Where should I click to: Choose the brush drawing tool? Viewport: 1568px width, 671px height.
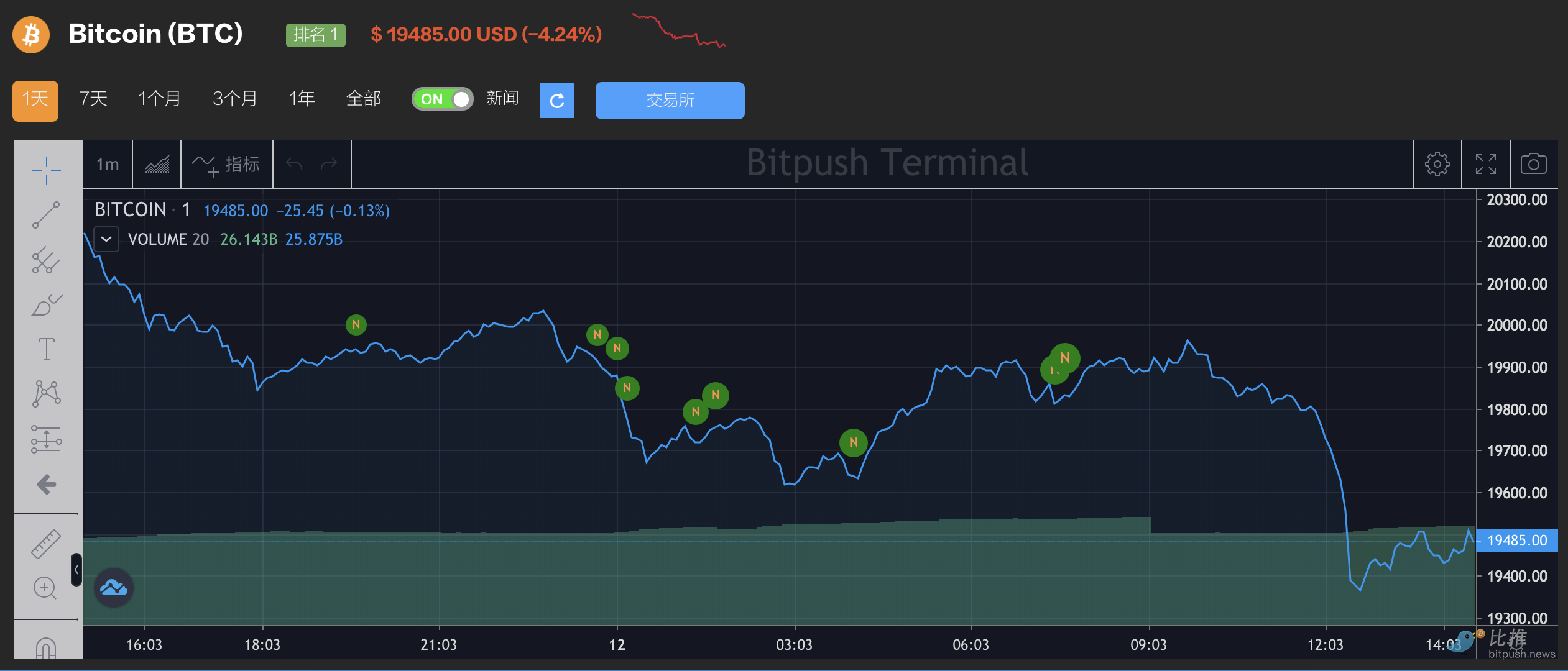coord(46,304)
